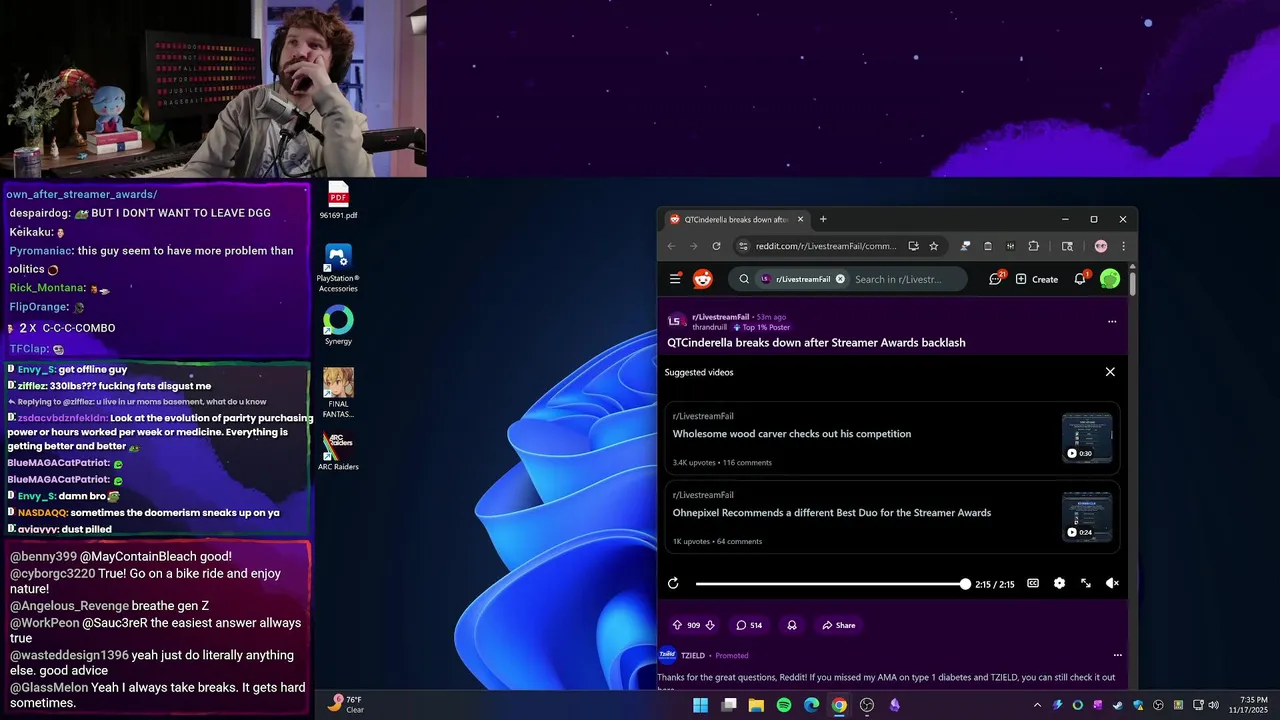Click the install app icon in address bar
This screenshot has height=720, width=1280.
(913, 246)
